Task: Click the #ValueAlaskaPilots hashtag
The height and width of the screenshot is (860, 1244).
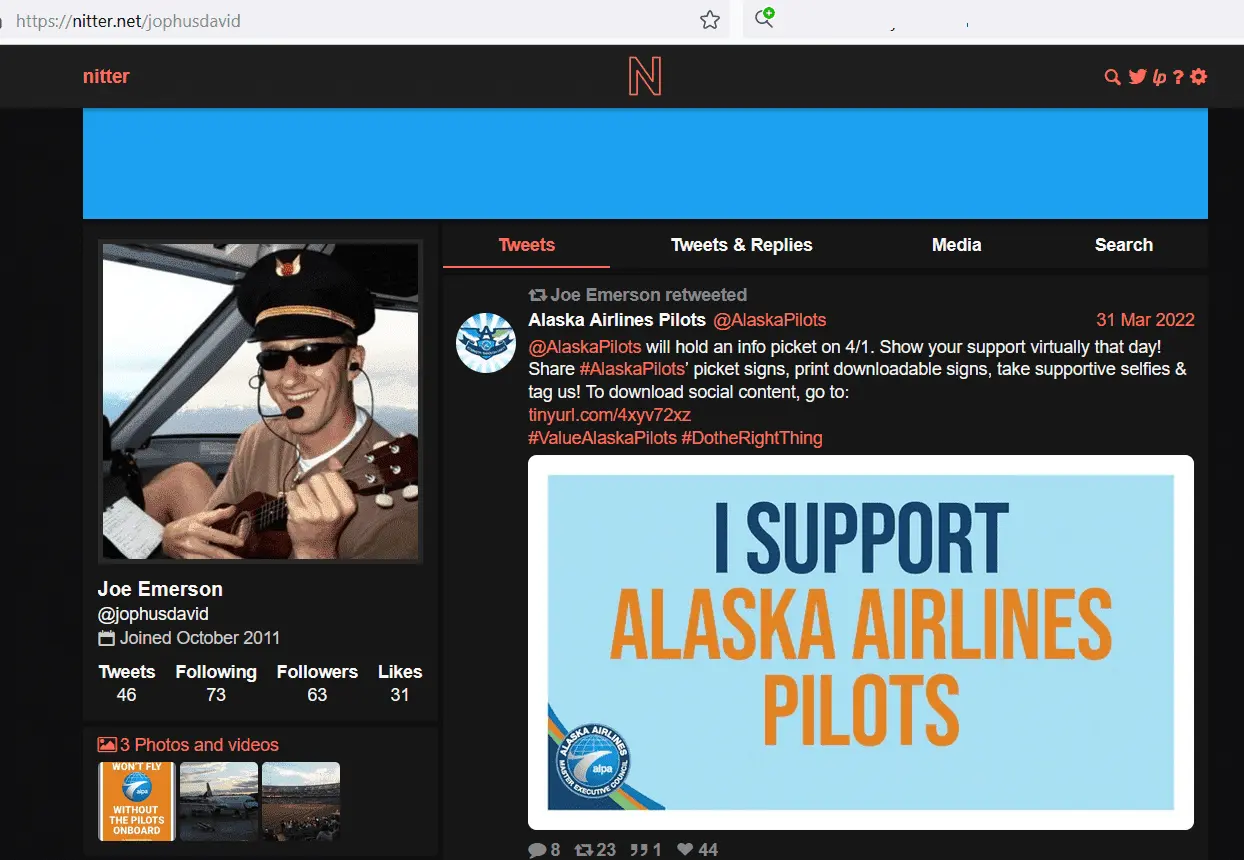Action: (x=602, y=438)
